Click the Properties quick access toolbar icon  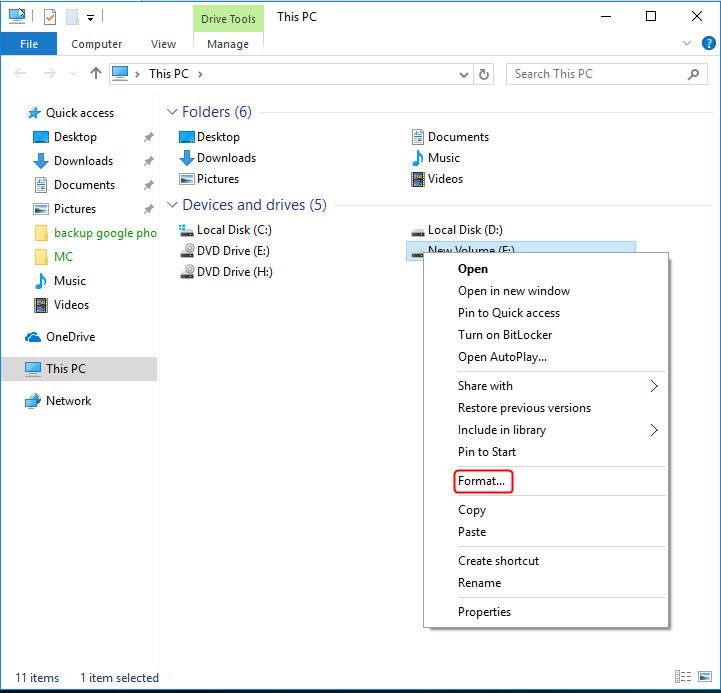point(50,16)
